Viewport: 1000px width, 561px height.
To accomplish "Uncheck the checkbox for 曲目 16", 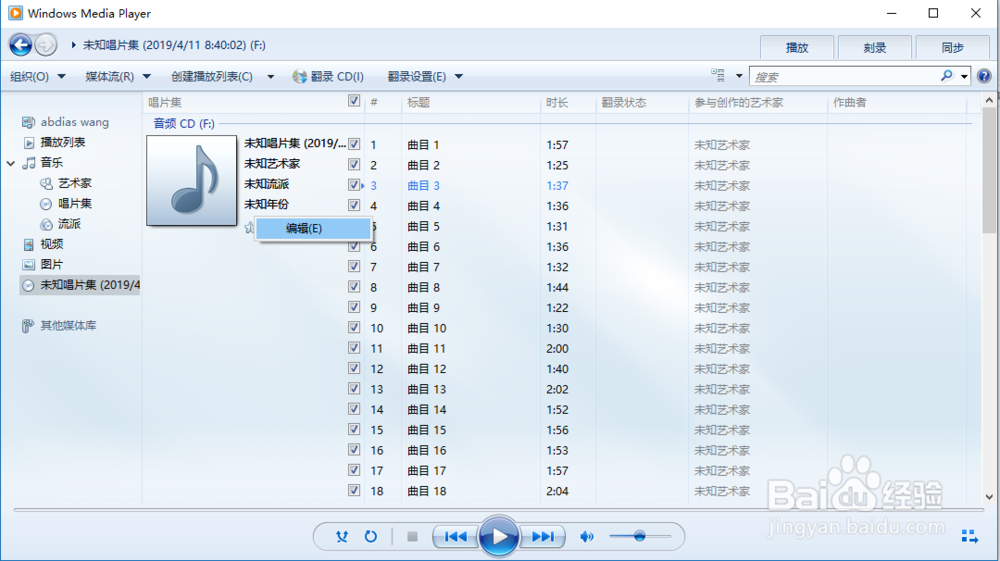I will click(x=354, y=449).
